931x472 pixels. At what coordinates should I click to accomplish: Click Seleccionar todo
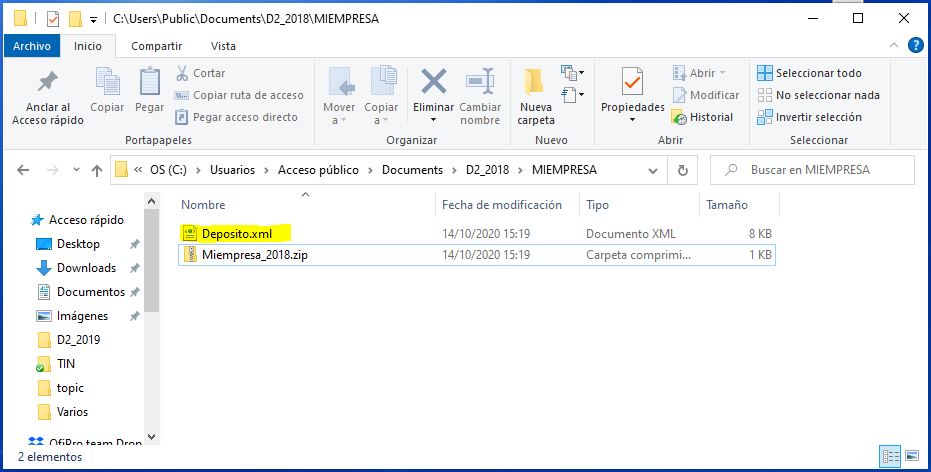coord(809,73)
